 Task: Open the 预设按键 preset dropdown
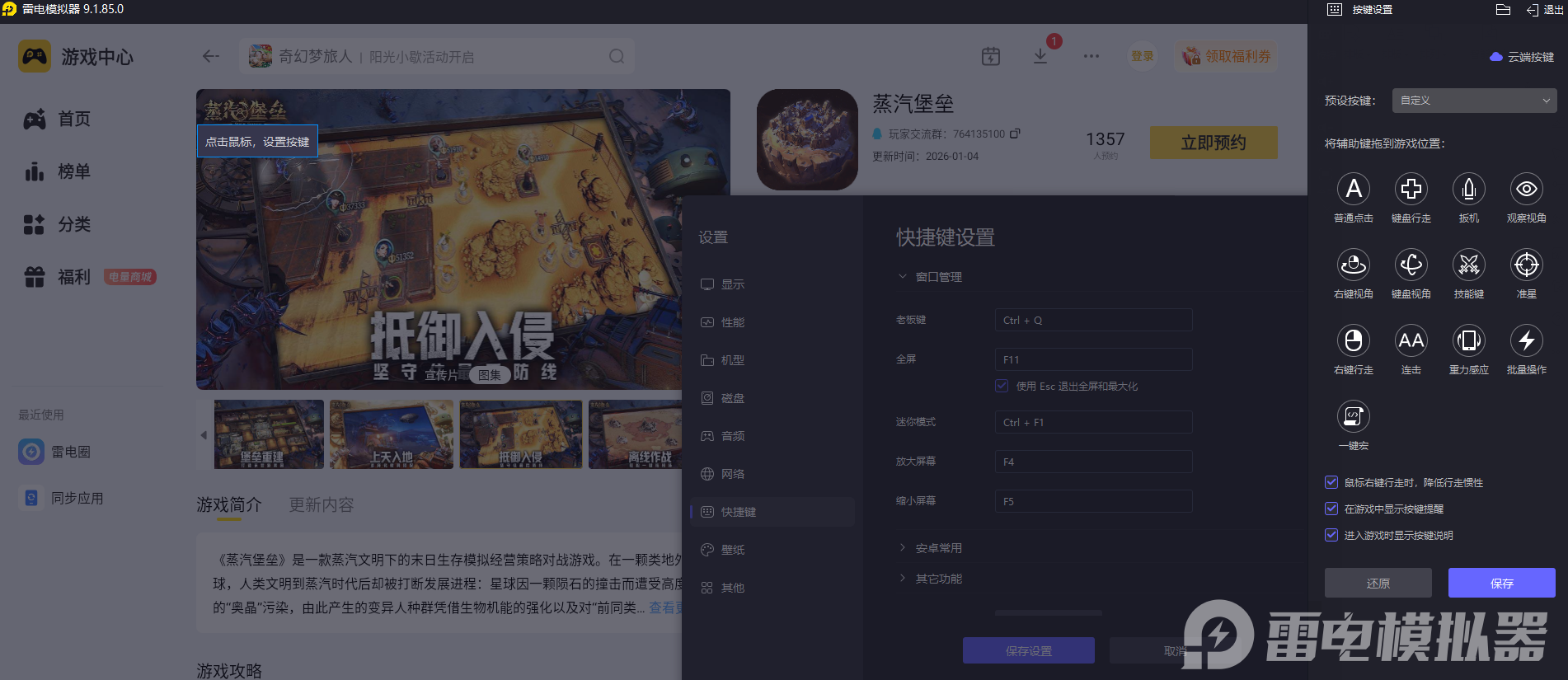coord(1474,101)
